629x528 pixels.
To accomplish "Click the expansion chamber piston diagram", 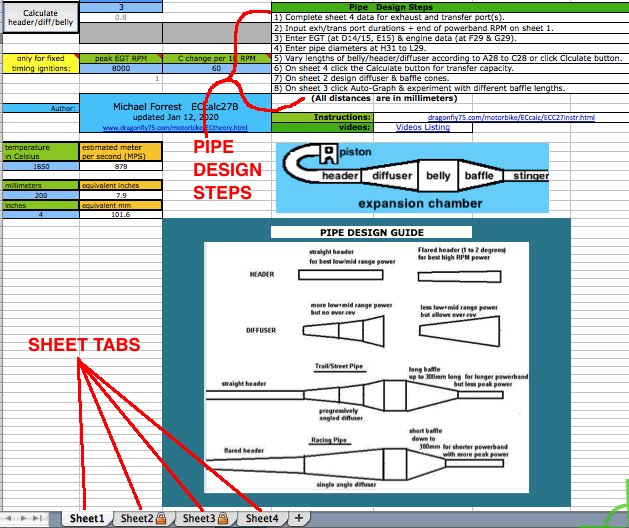I will [x=412, y=176].
